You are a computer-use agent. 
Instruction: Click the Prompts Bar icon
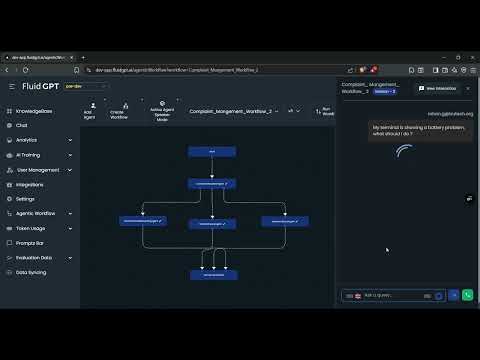pos(9,243)
